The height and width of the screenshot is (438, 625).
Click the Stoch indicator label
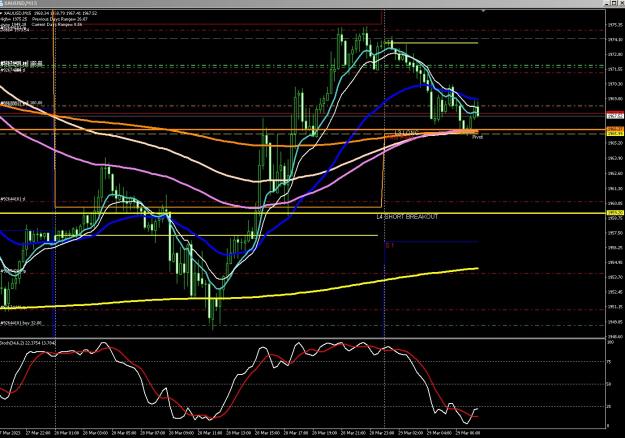pyautogui.click(x=28, y=343)
